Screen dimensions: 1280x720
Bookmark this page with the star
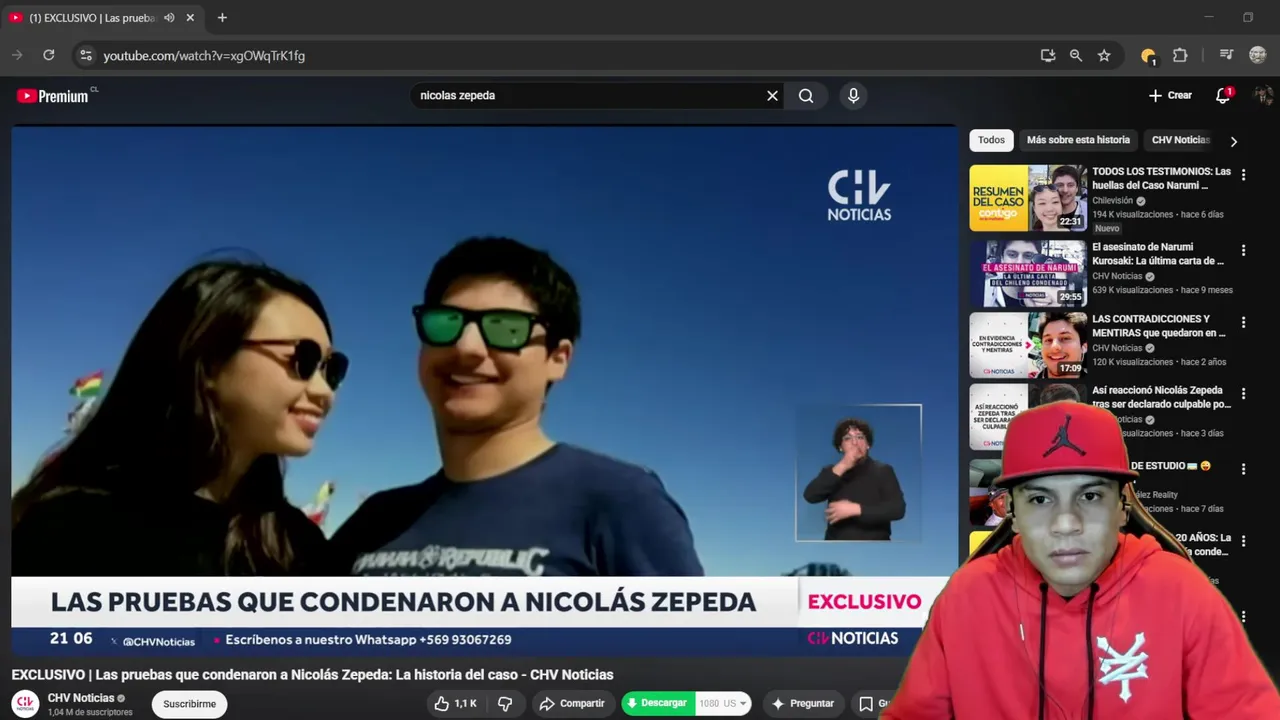[1104, 56]
